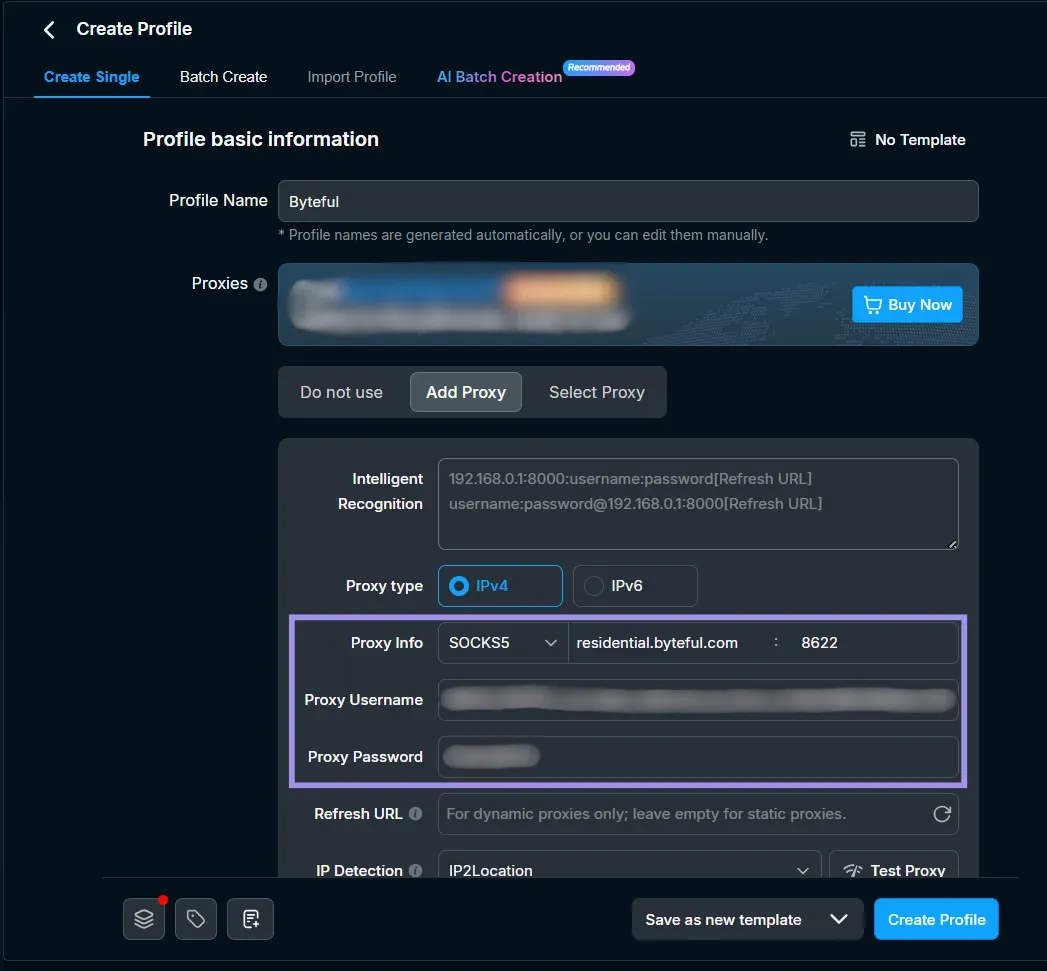Open the Batch Create tab
Viewport: 1047px width, 971px height.
pyautogui.click(x=223, y=77)
